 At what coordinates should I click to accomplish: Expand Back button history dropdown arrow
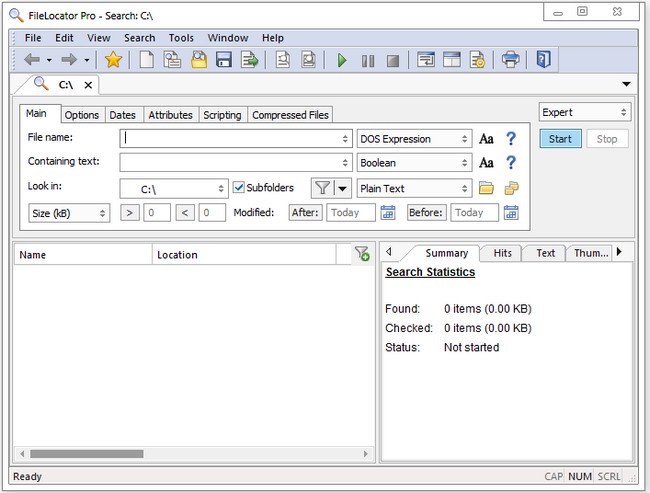pos(49,61)
